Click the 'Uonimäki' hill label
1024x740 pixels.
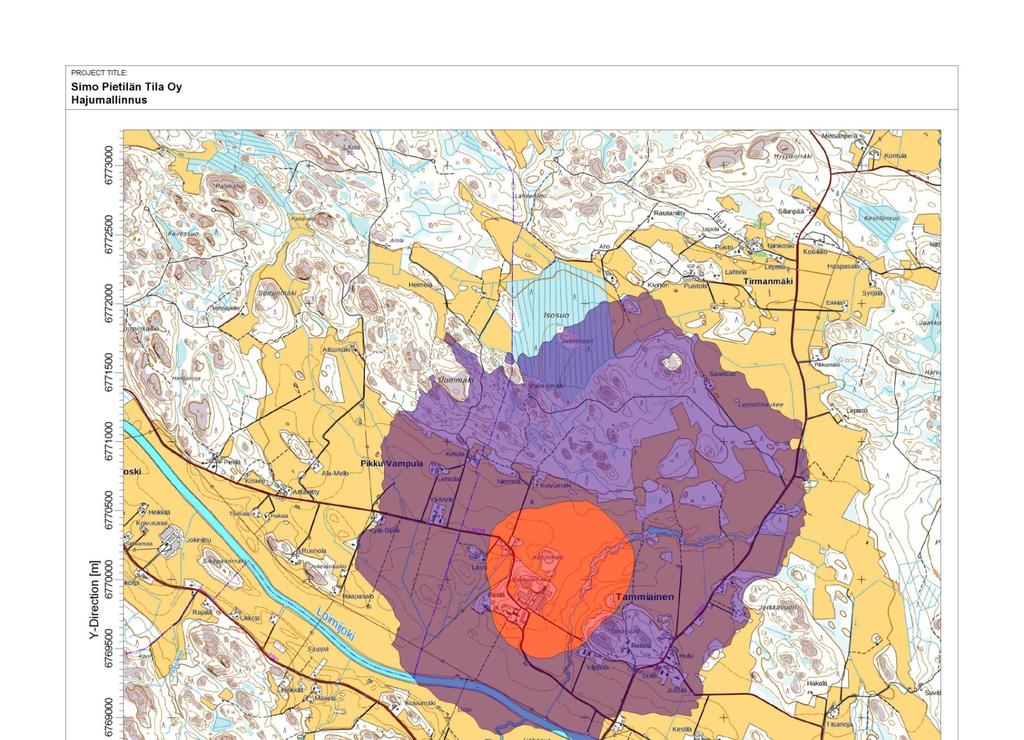point(454,379)
